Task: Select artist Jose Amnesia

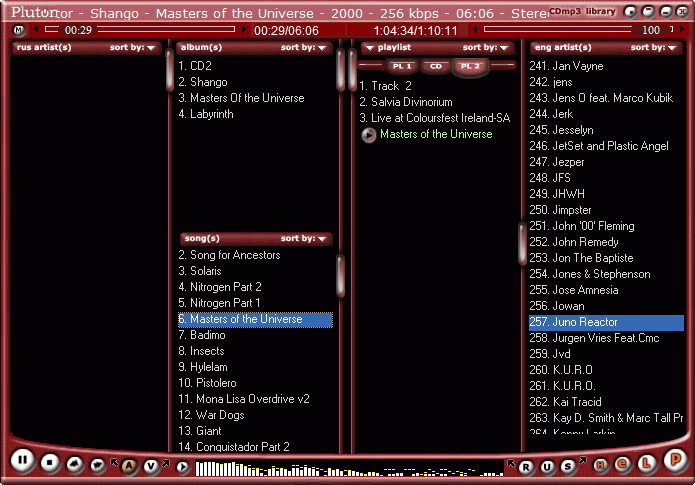Action: [x=574, y=290]
